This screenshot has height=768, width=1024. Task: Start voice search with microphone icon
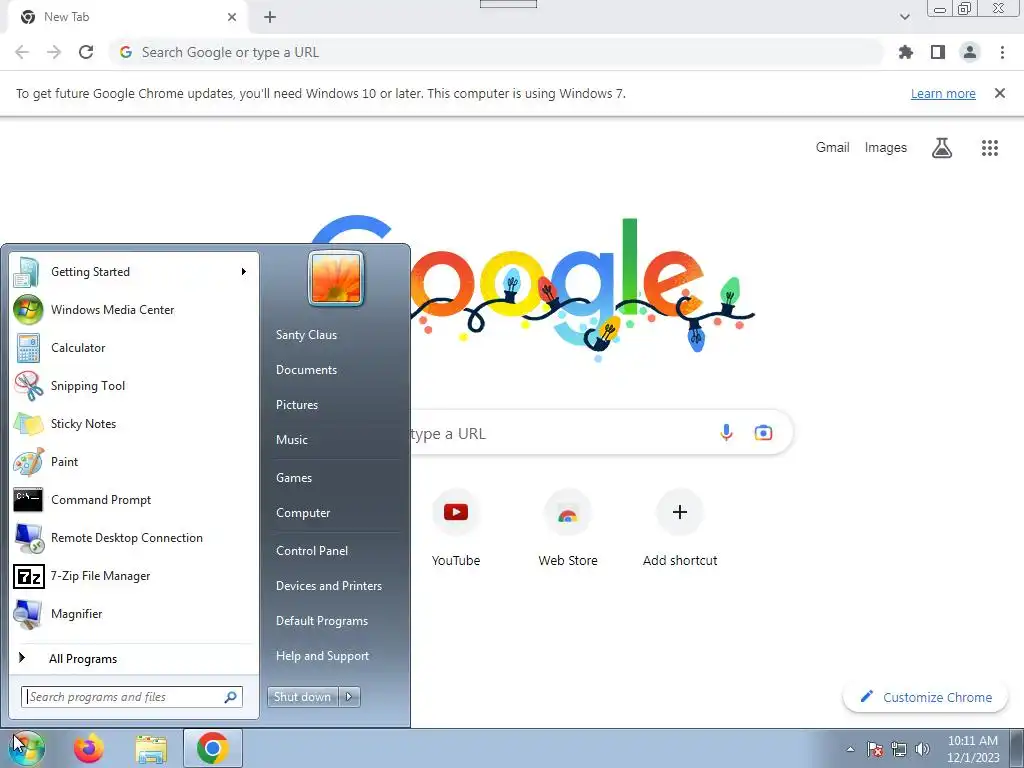pos(726,432)
